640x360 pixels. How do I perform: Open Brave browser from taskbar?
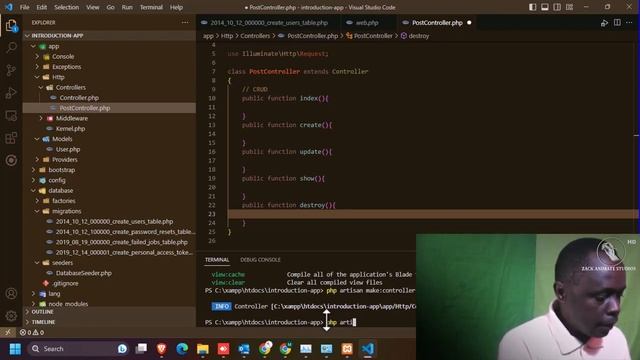tap(162, 349)
